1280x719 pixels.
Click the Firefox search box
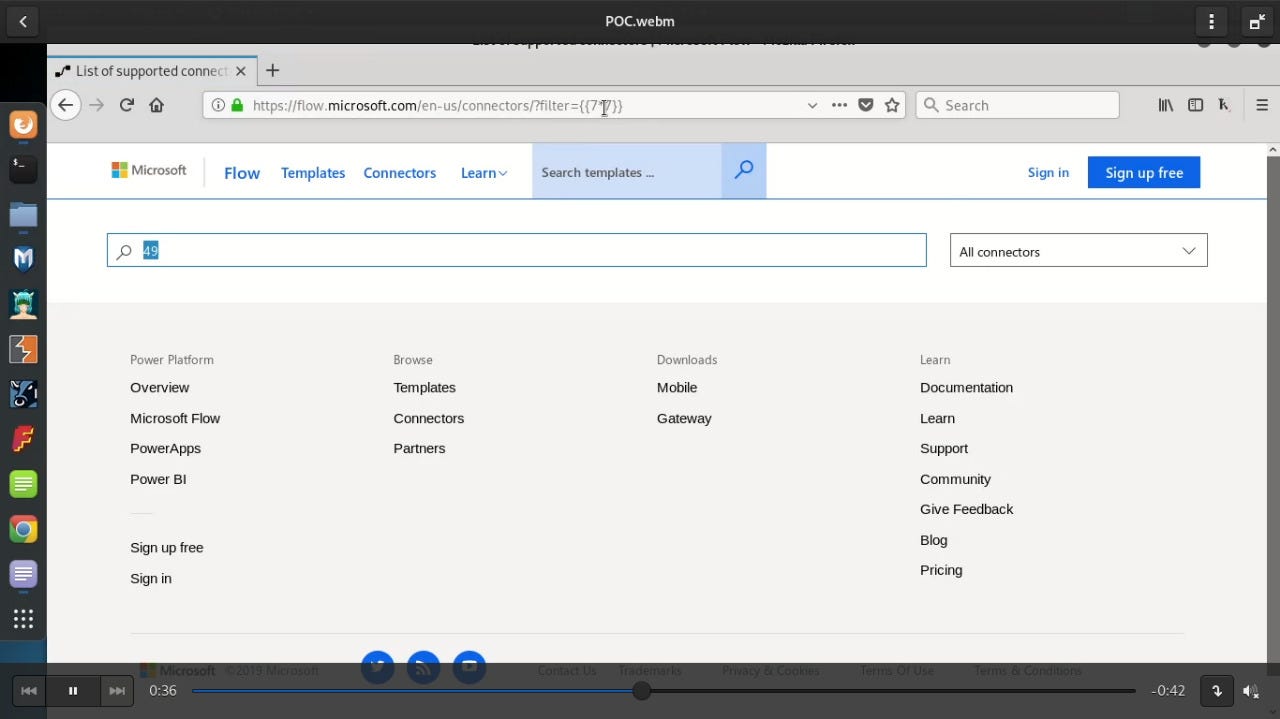1017,105
